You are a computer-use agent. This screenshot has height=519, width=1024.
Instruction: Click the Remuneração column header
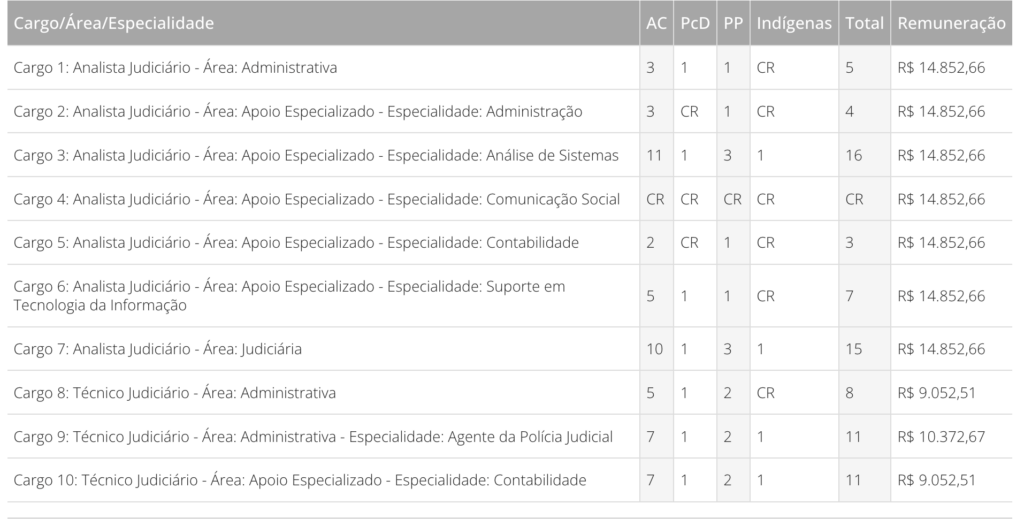point(951,23)
